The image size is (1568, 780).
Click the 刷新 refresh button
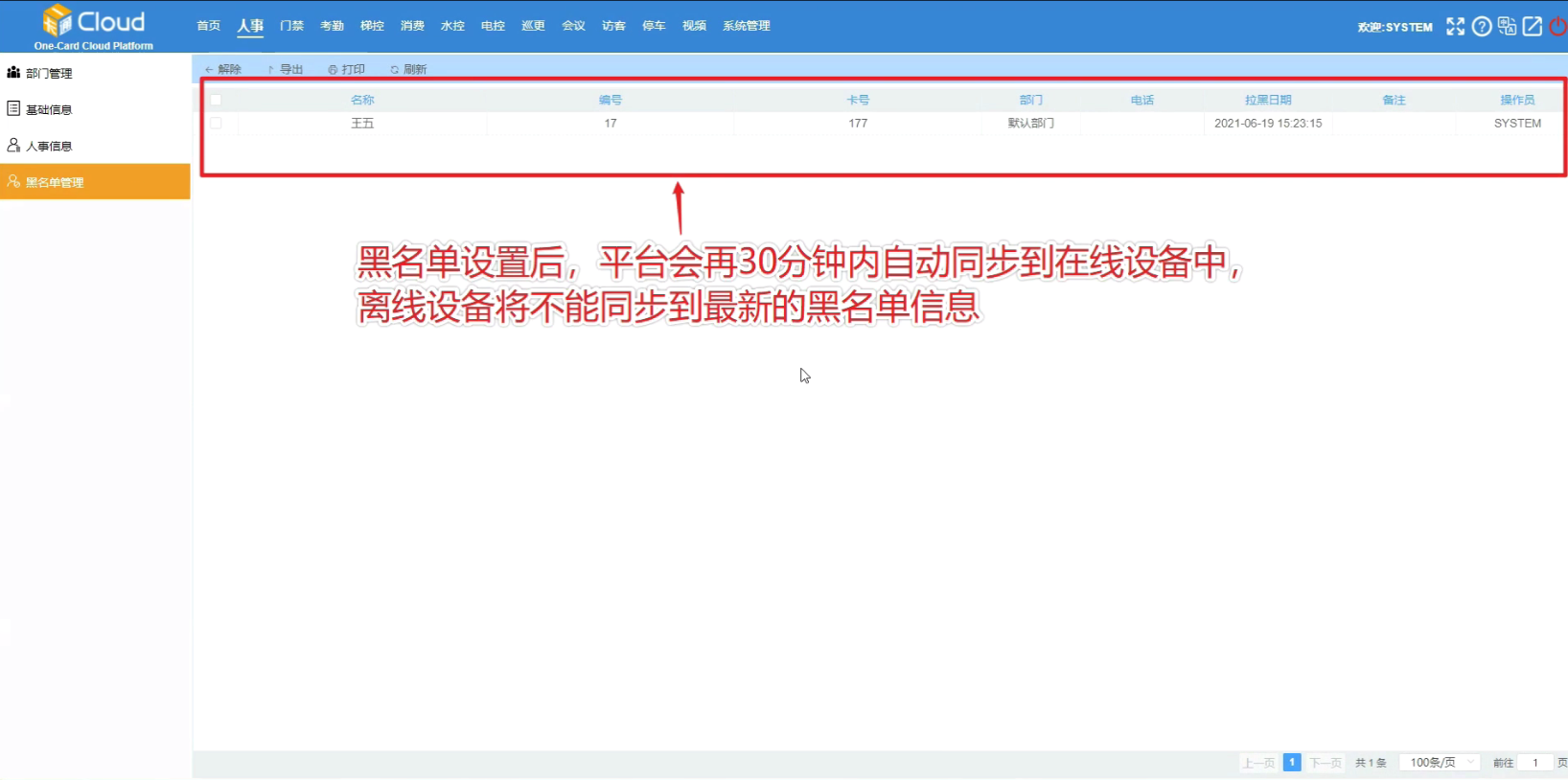point(409,69)
